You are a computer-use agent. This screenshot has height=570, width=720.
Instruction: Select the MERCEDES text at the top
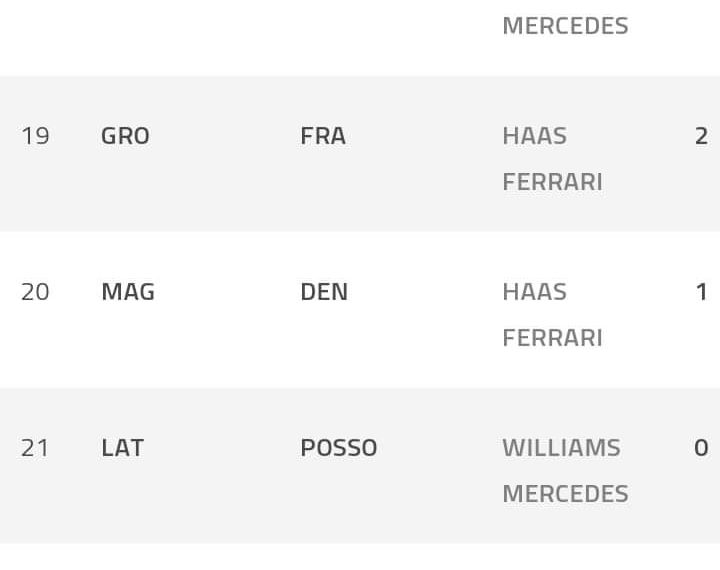pyautogui.click(x=565, y=26)
